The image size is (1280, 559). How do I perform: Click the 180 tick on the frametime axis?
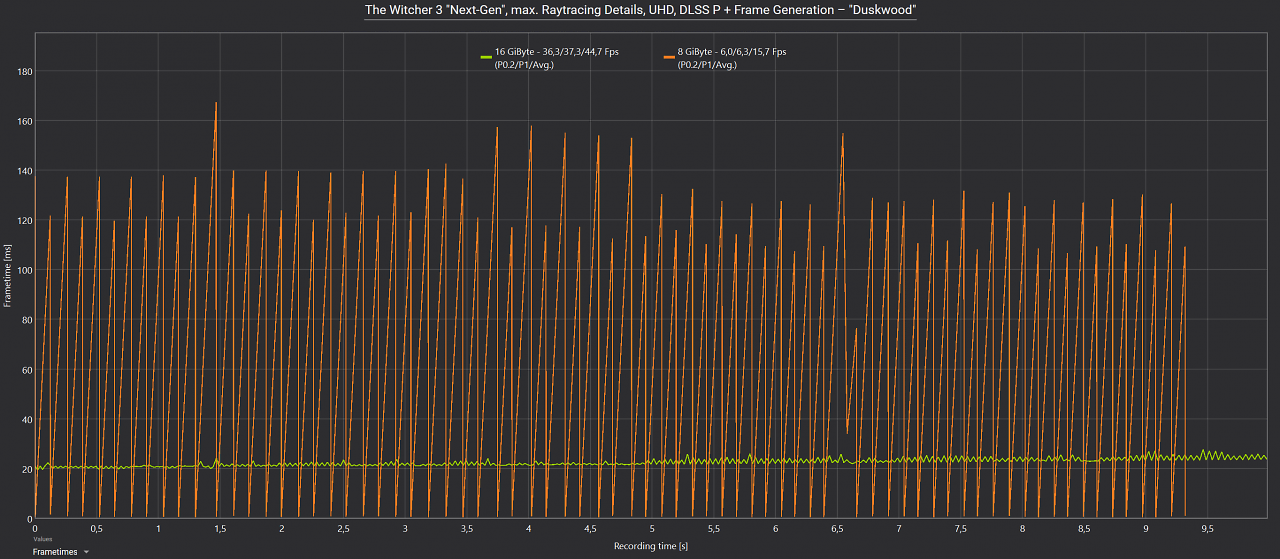[24, 72]
